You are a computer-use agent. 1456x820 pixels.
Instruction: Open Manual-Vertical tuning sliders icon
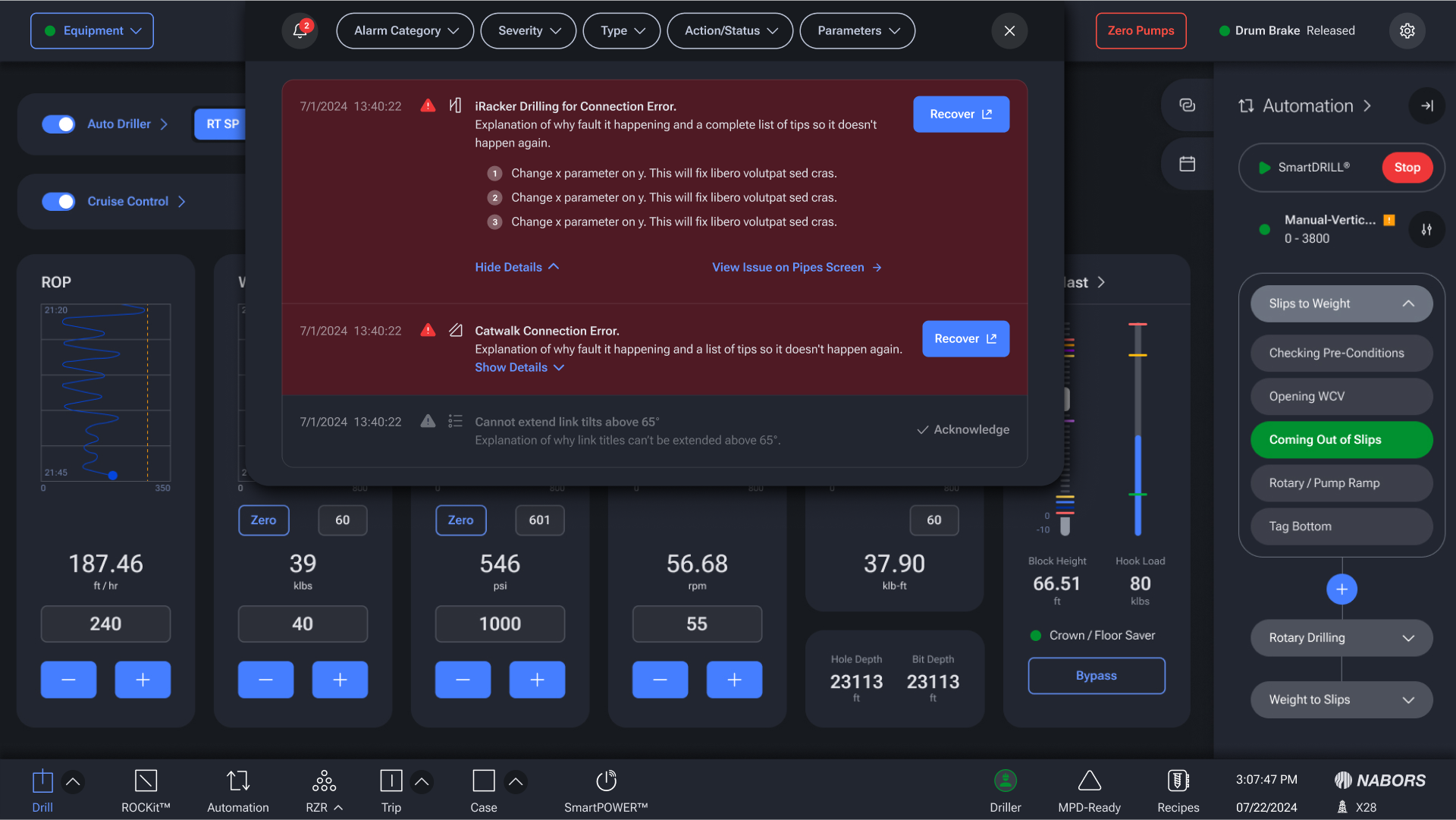pyautogui.click(x=1426, y=229)
